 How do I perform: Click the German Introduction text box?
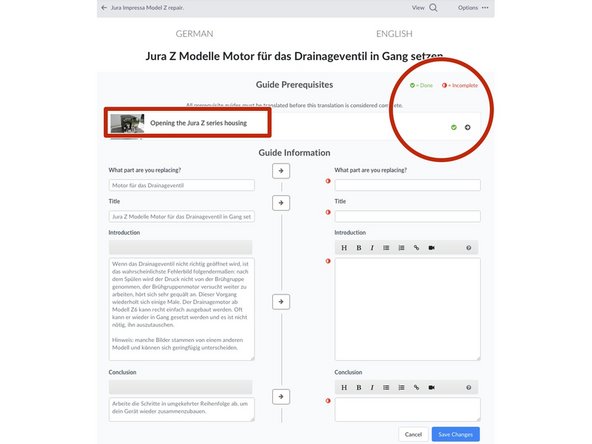[182, 309]
